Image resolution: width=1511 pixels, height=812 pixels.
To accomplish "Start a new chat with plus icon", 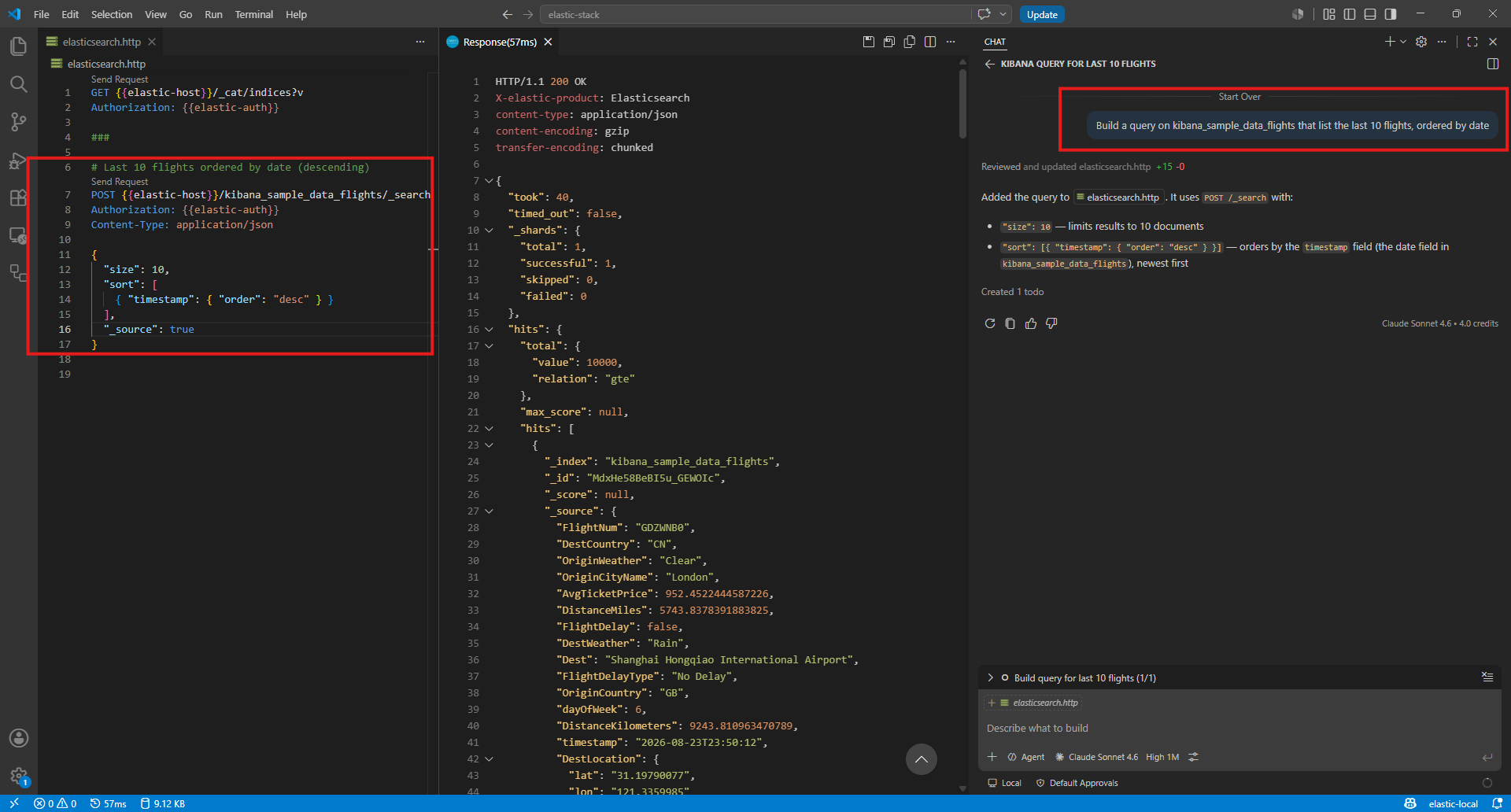I will point(1390,42).
